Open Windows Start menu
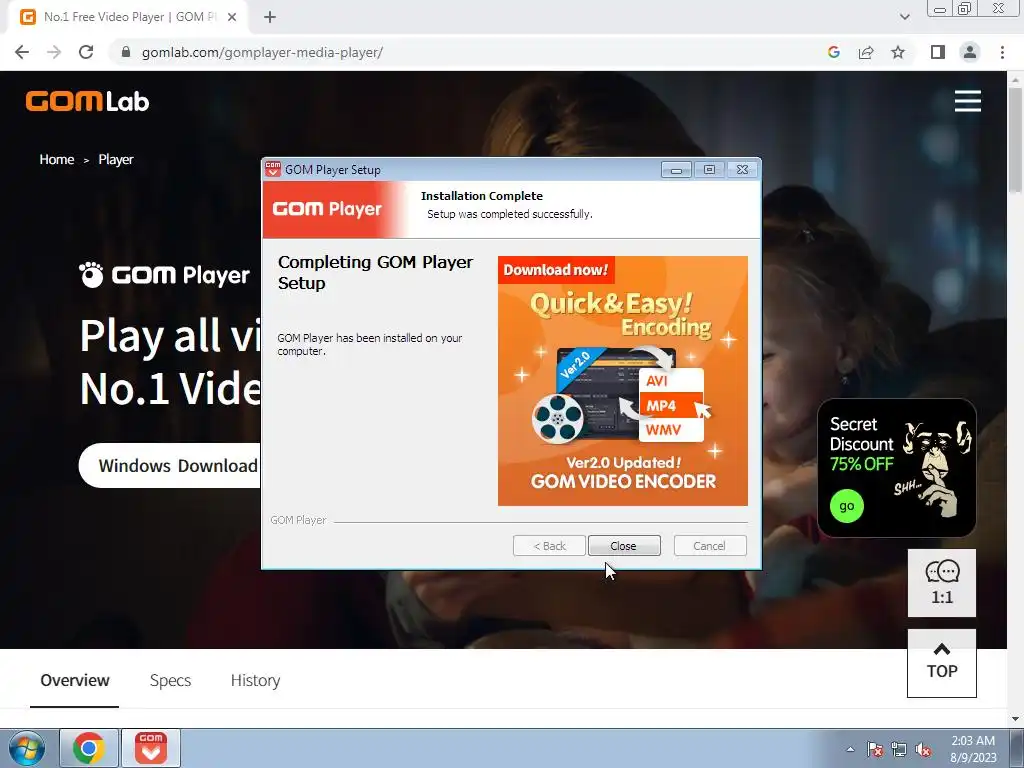1024x768 pixels. 26,748
